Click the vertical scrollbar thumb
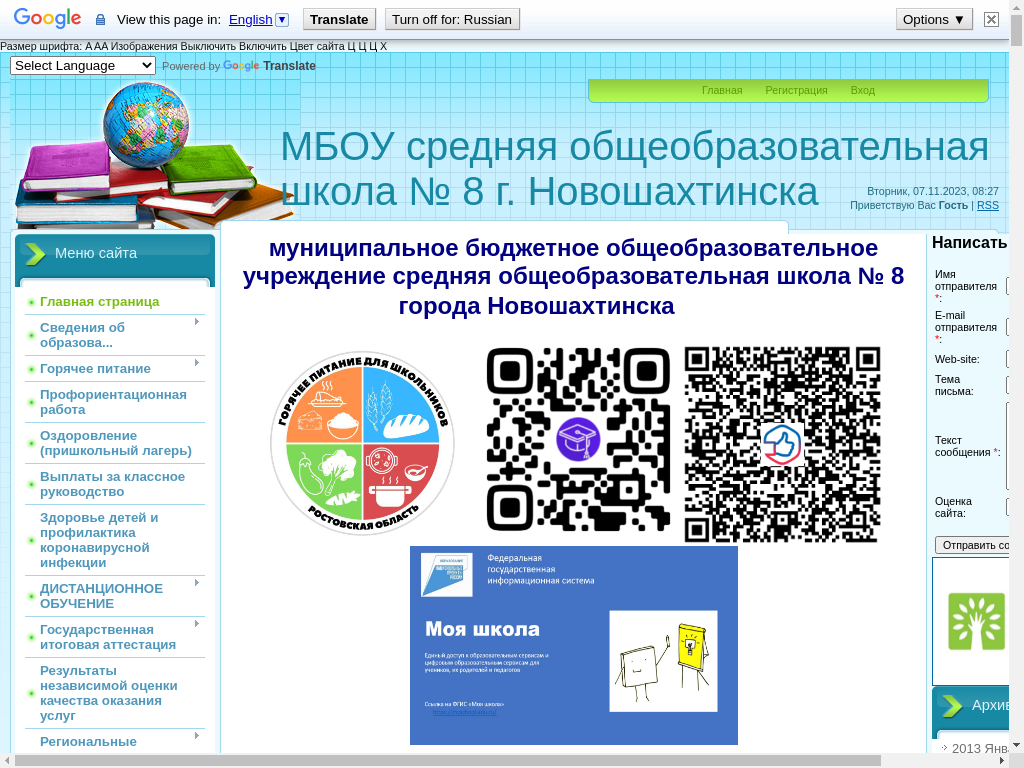This screenshot has width=1024, height=768. point(1016,31)
